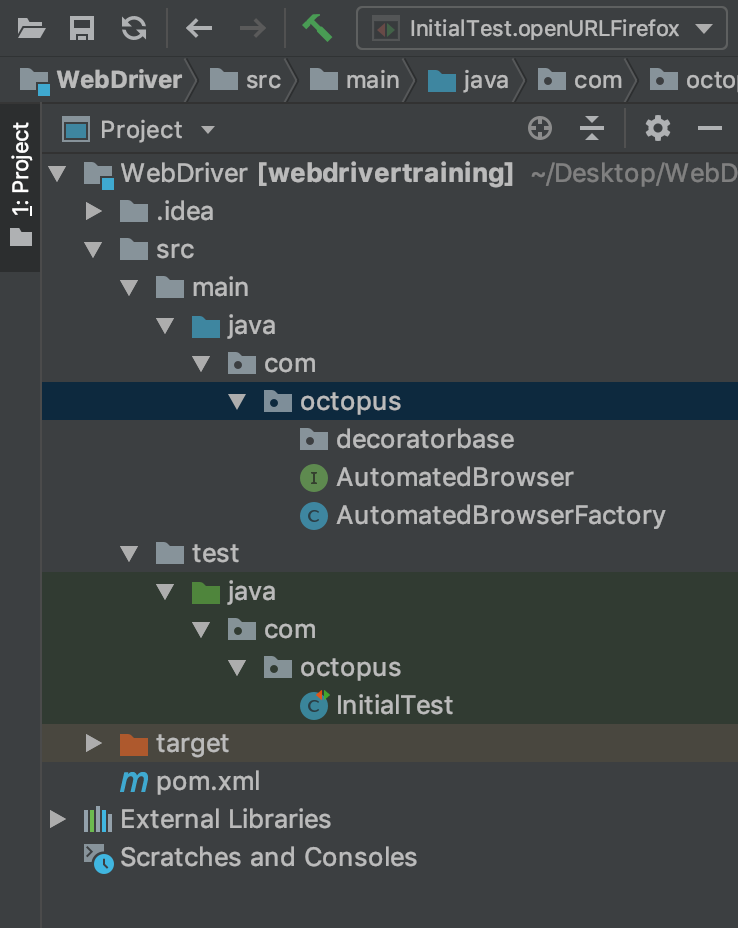Viewport: 738px width, 928px height.
Task: Select the AutomatedBrowserFactory class
Action: [x=500, y=515]
